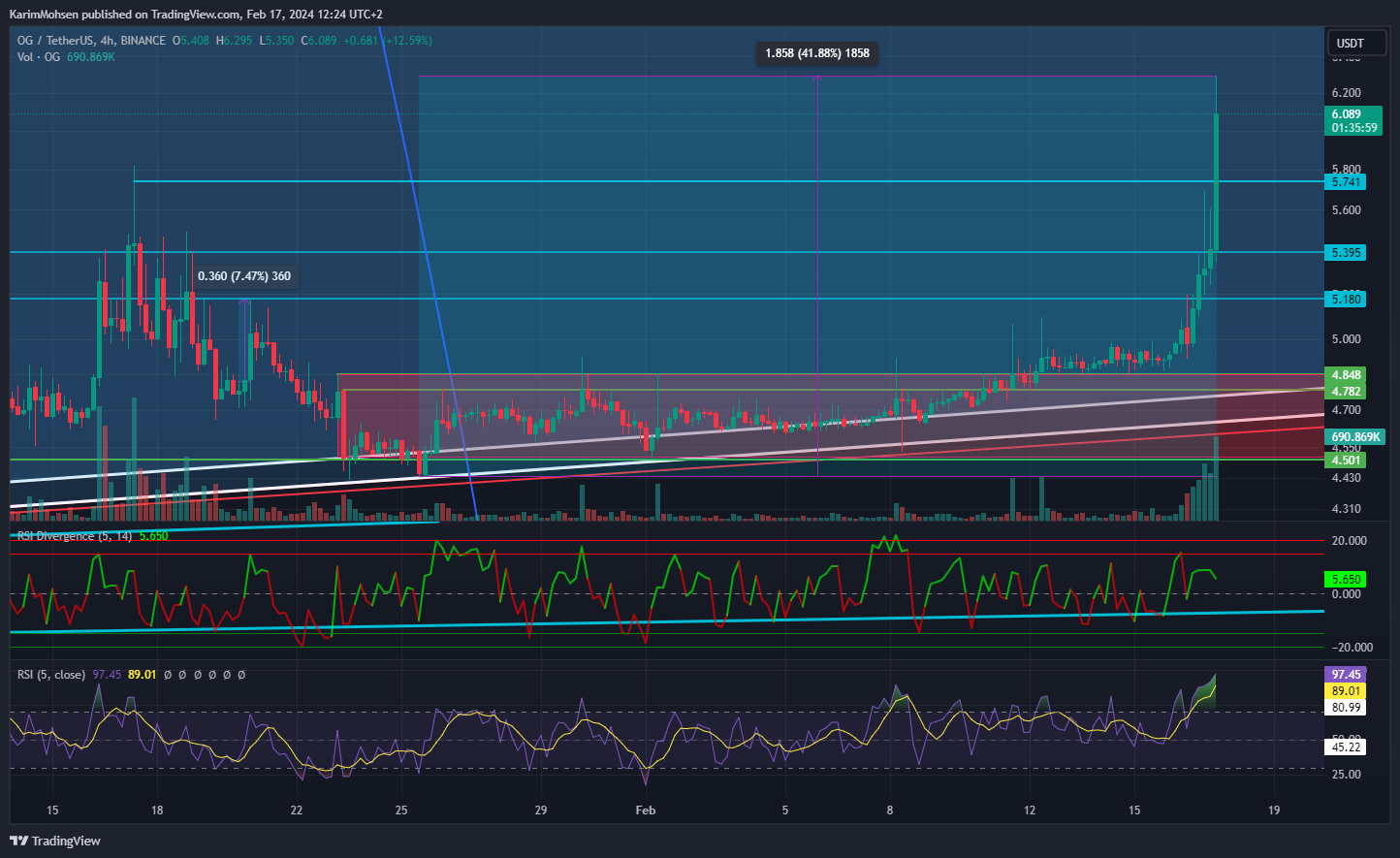The image size is (1400, 858).
Task: Click the 80.99 RSI axis tag
Action: [1346, 708]
